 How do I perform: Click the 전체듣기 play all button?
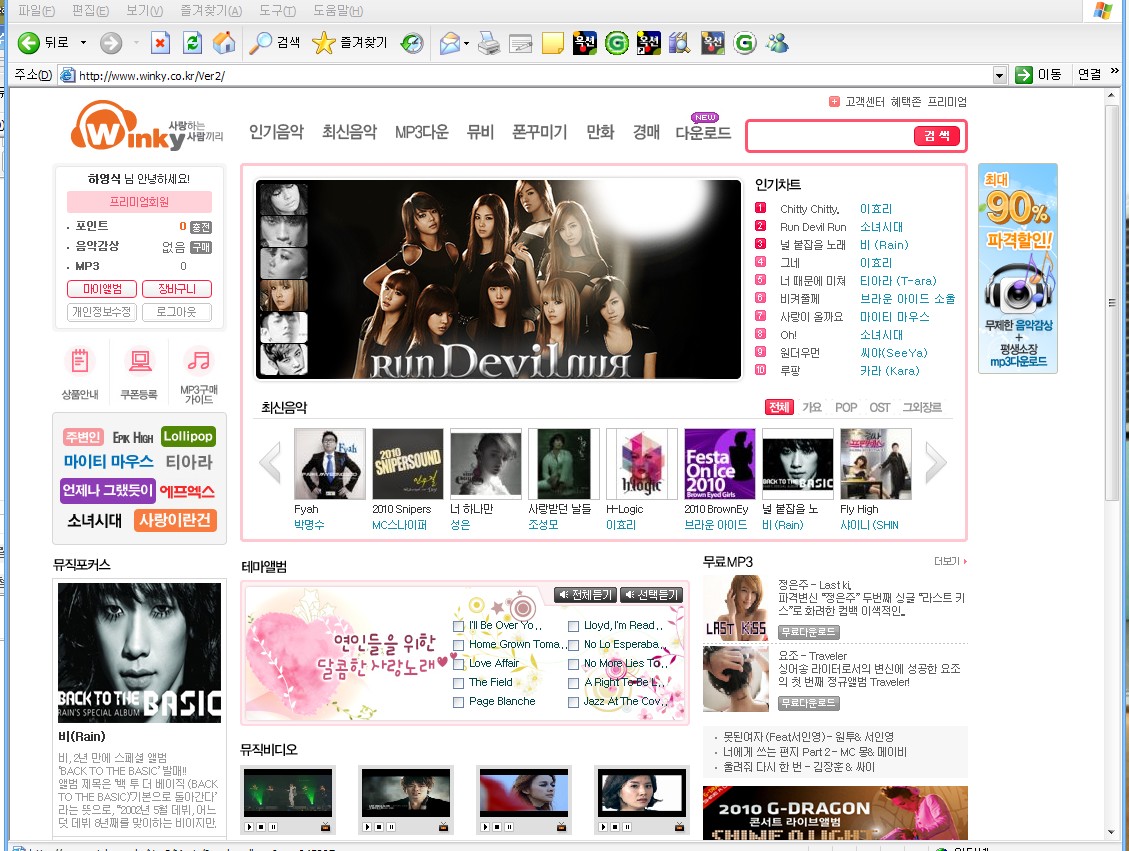point(585,595)
